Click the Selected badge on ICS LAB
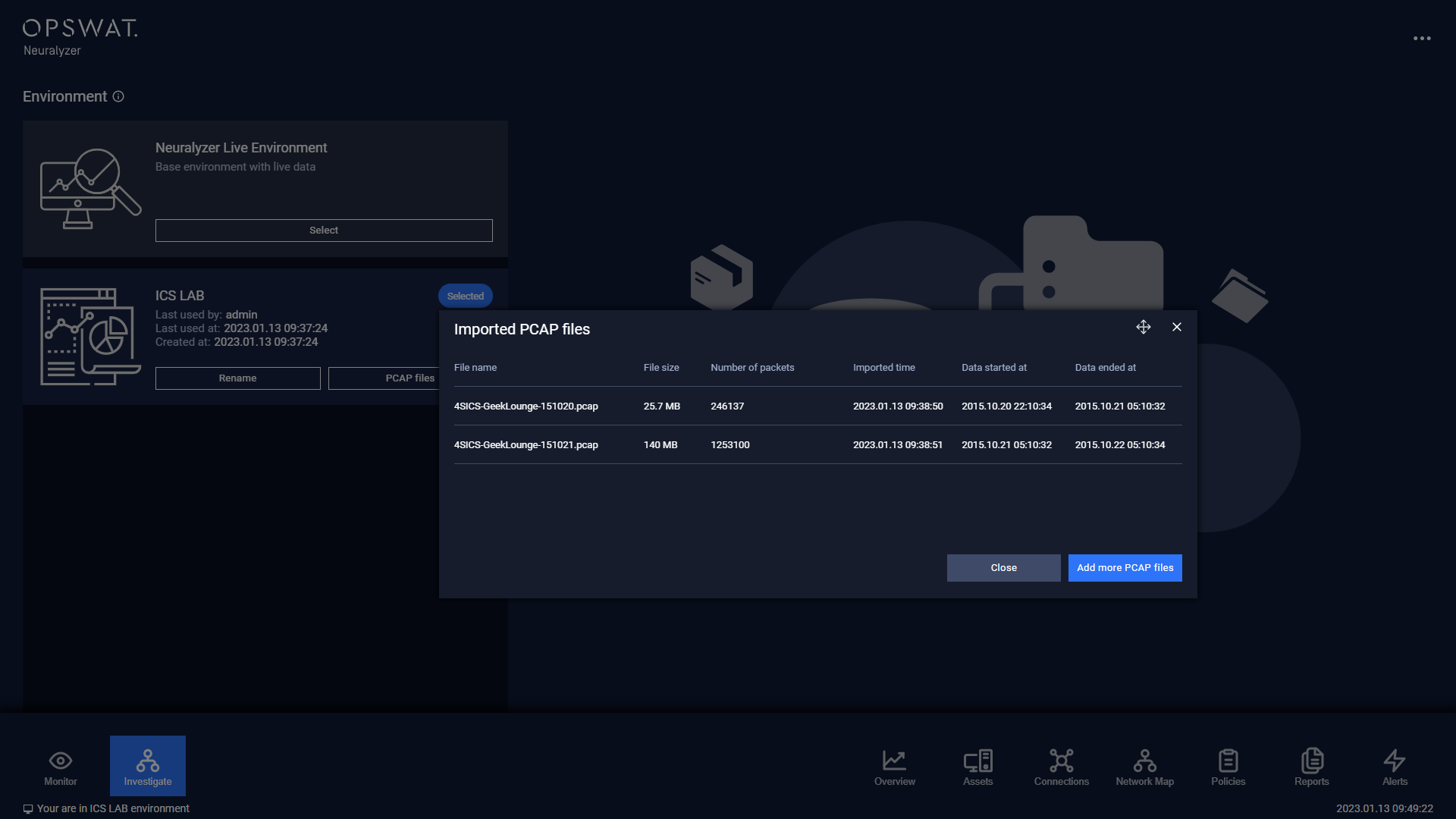 [465, 297]
